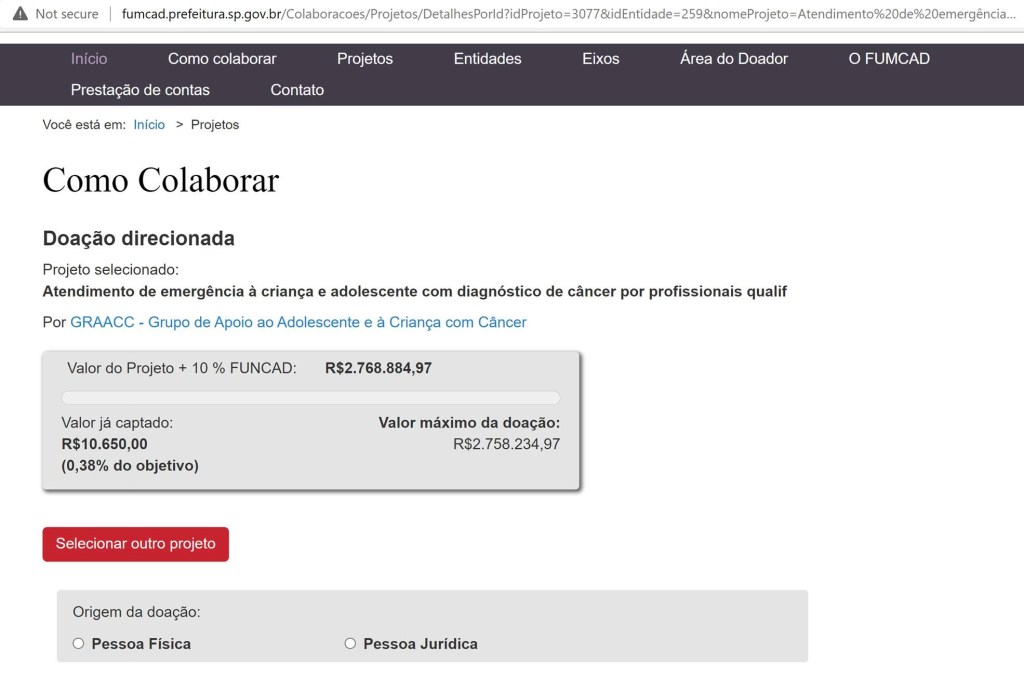Open Área do Doador page
The height and width of the screenshot is (693, 1024).
click(734, 59)
